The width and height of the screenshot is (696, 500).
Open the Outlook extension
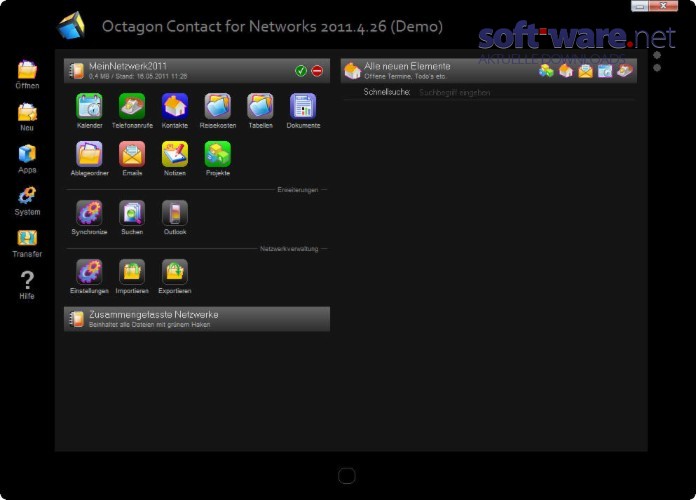[x=175, y=213]
